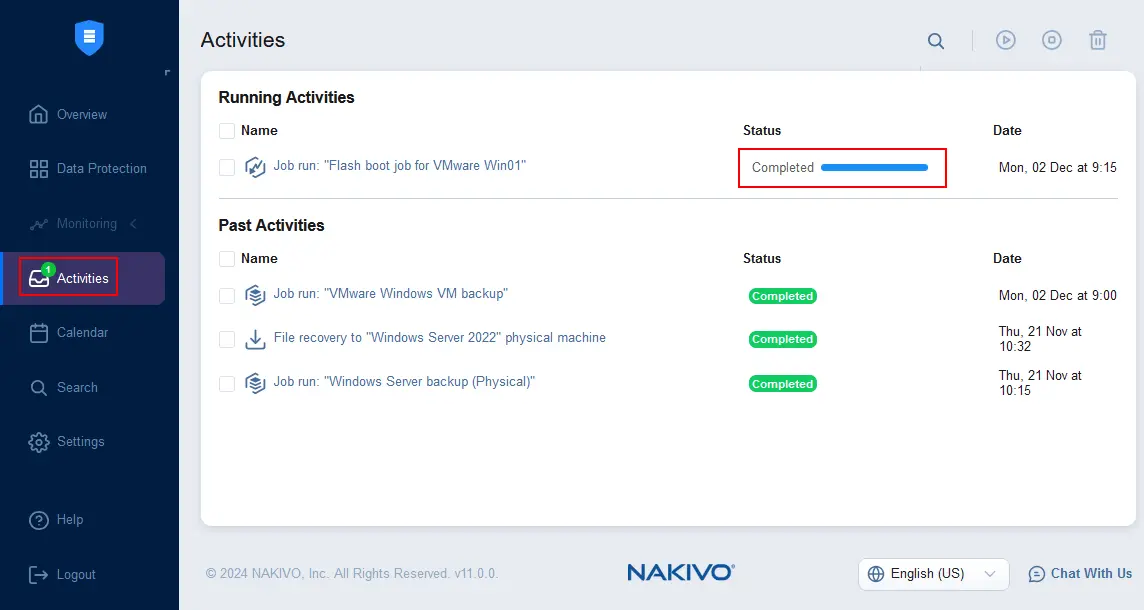
Task: Check the Windows Server backup (Physical) checkbox
Action: coord(227,384)
